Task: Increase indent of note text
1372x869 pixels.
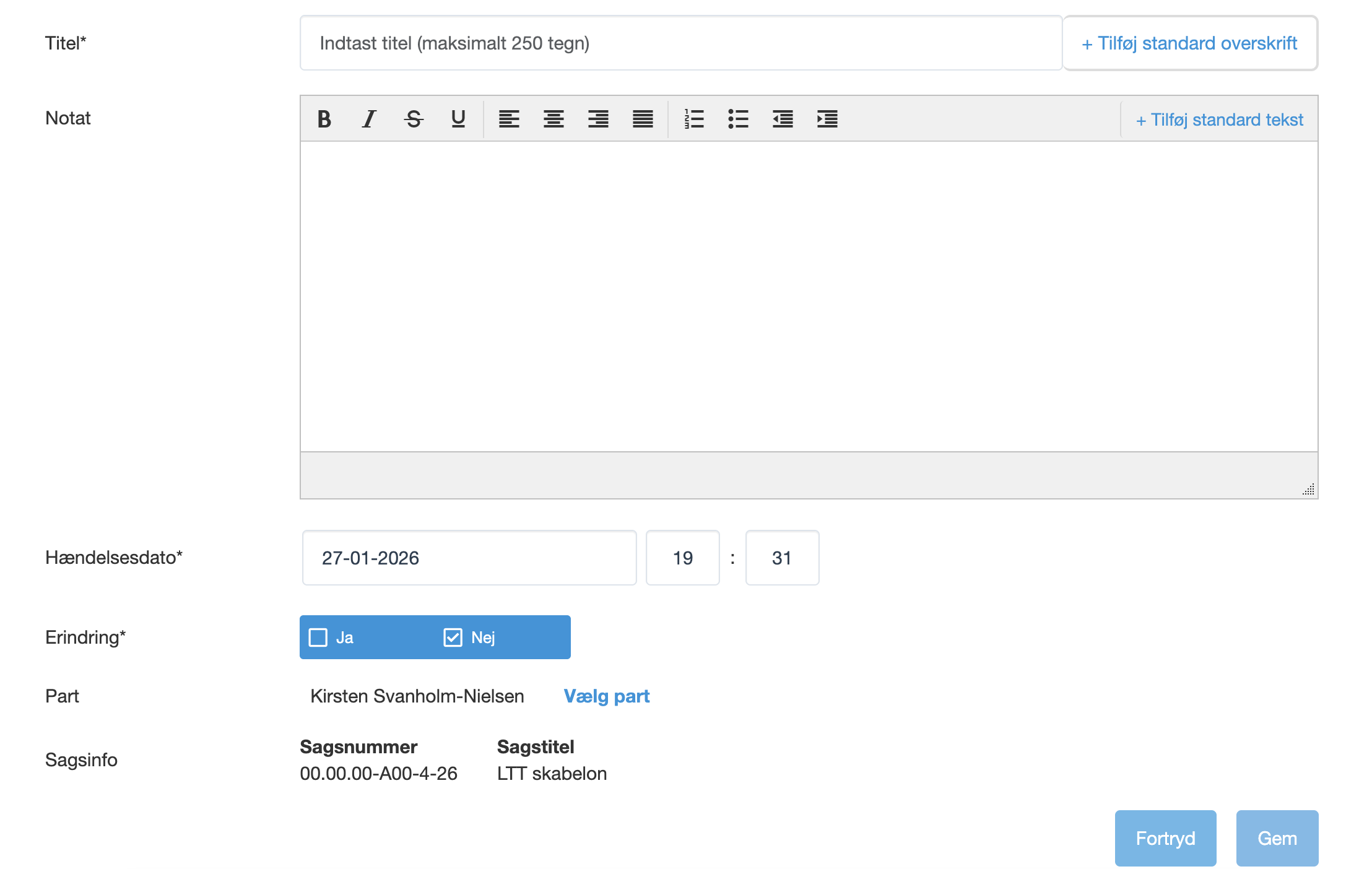Action: (827, 119)
